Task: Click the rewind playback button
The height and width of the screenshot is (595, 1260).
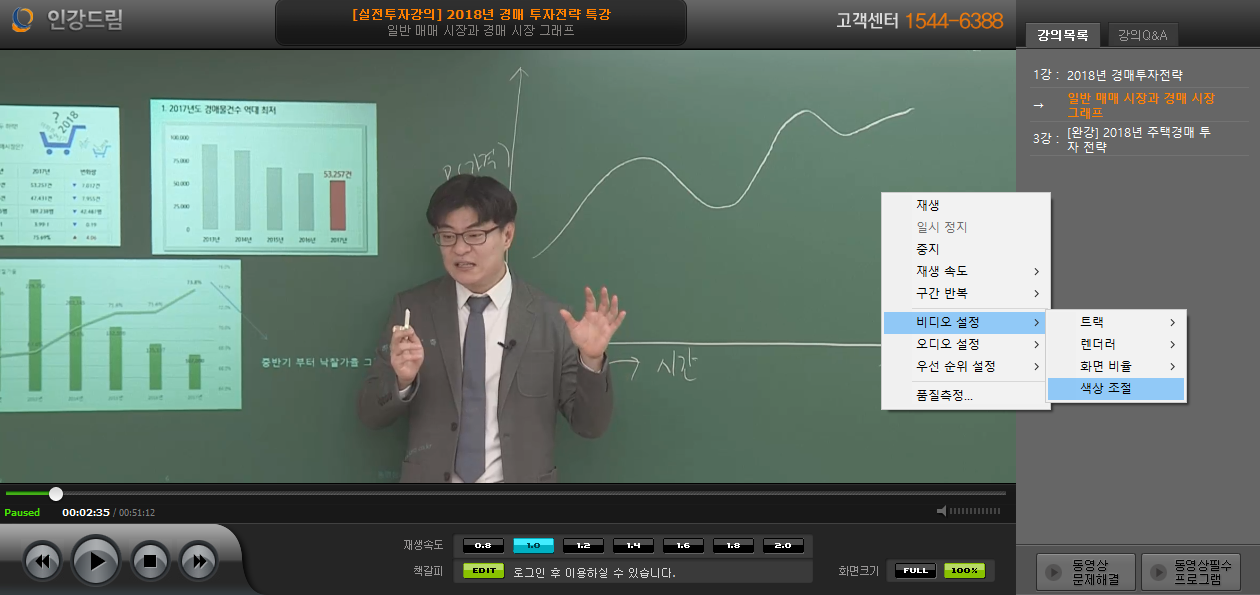Action: [x=43, y=561]
